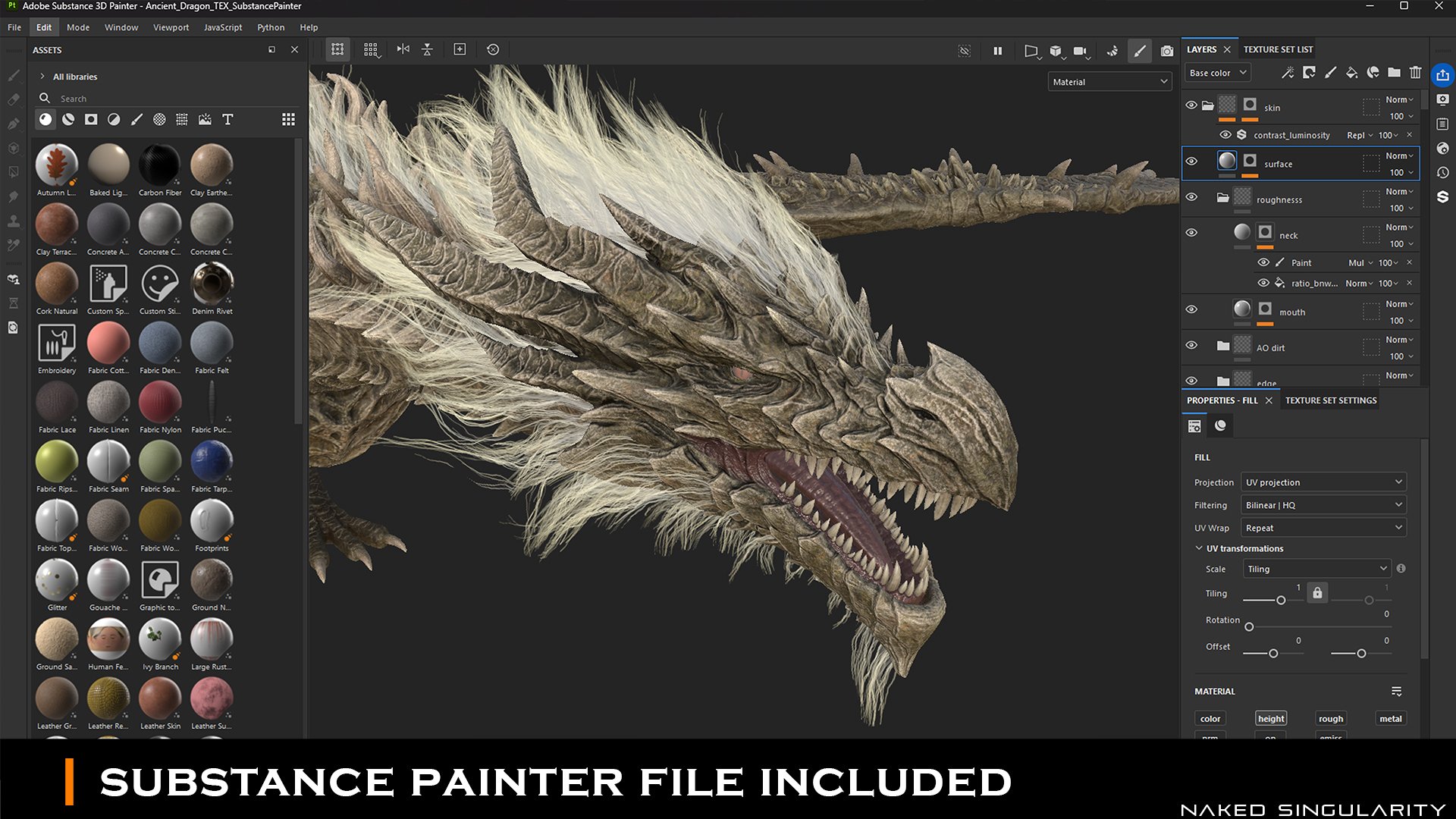Take a viewport screenshot with the camera icon
Screen dimensions: 1456x819
tap(1167, 51)
